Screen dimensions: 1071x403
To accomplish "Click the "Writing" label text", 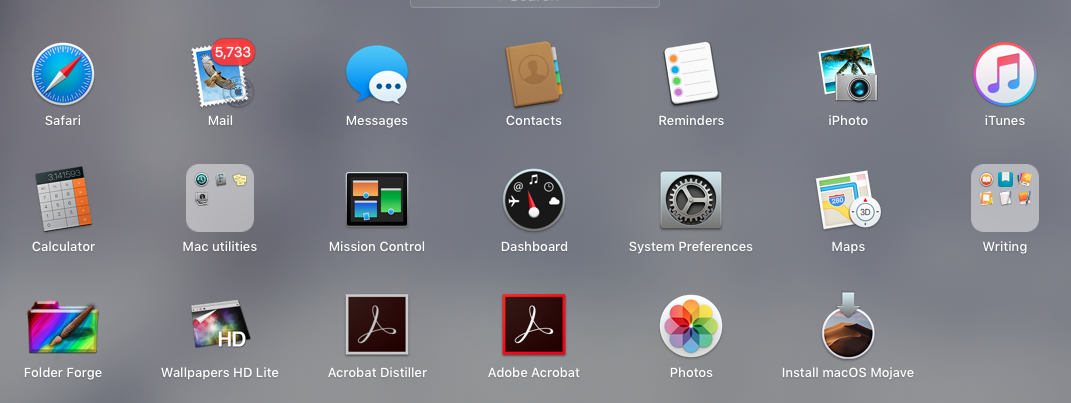I will pyautogui.click(x=1005, y=247).
